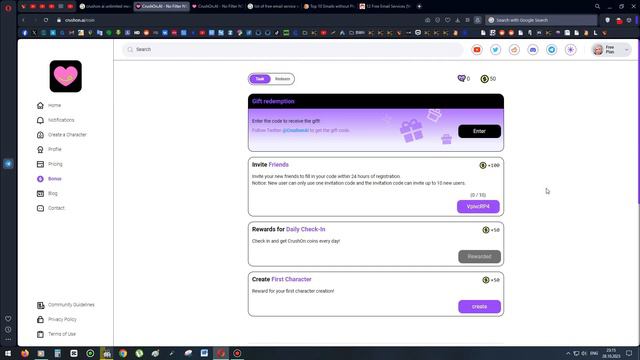Click the YouTube icon in header

pos(477,50)
